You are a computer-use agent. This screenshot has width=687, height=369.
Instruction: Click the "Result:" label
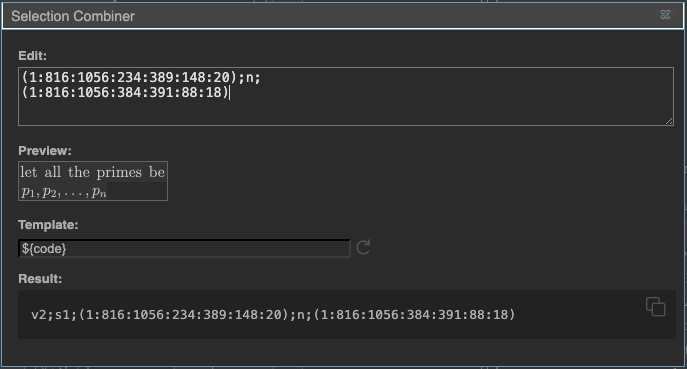click(40, 279)
